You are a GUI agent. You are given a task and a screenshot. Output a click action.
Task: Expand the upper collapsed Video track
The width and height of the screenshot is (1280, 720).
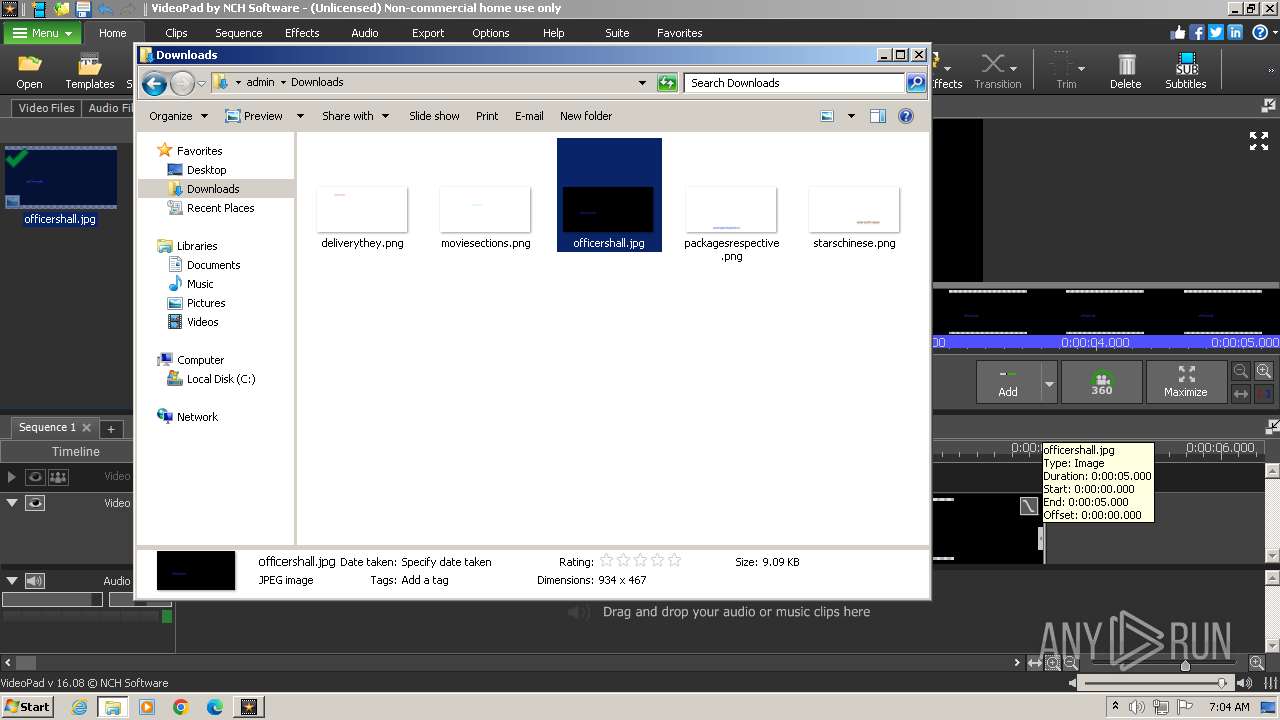pyautogui.click(x=12, y=477)
